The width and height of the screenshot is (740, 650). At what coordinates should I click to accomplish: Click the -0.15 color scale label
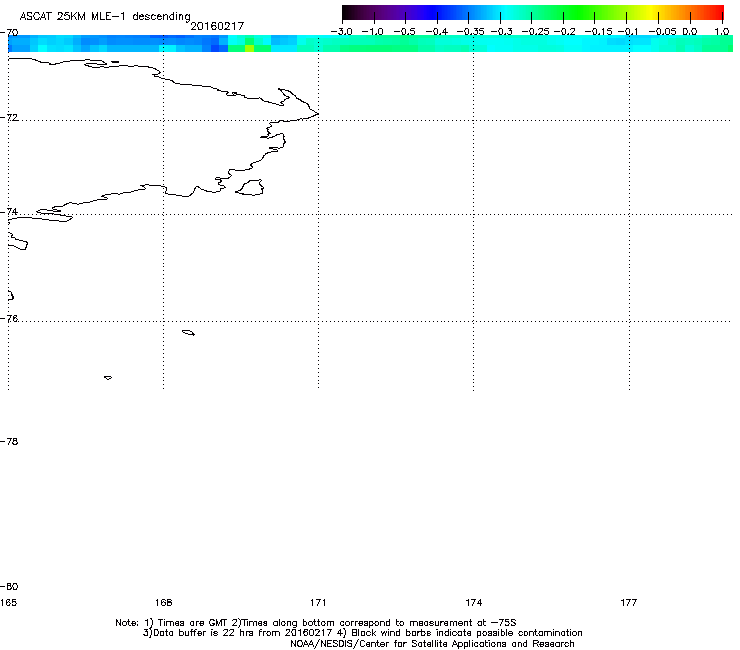point(598,32)
